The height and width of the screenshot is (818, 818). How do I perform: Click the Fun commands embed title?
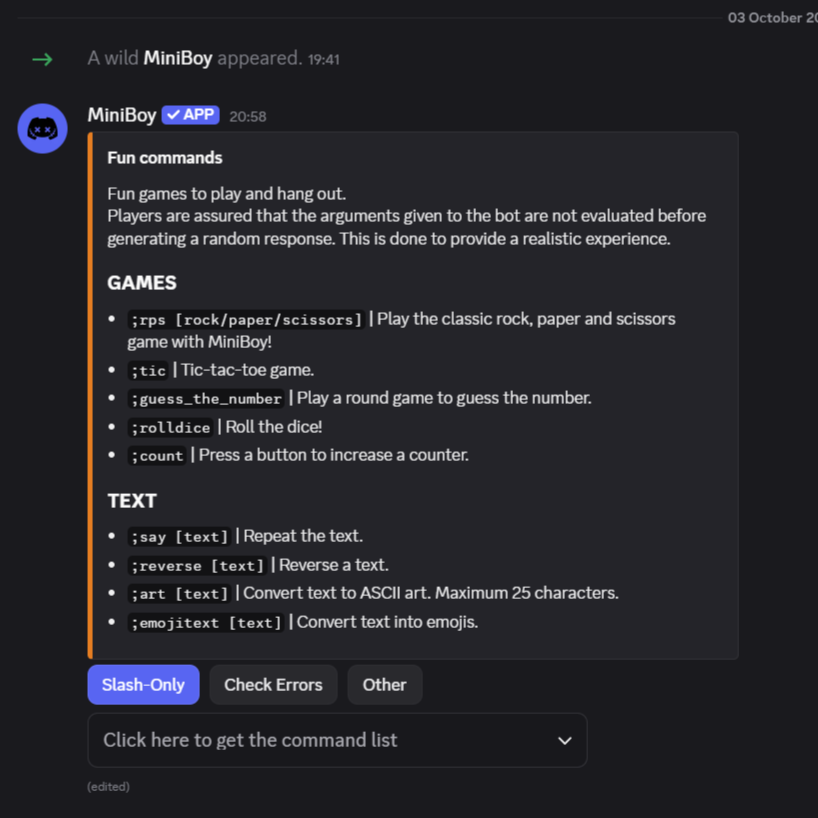pos(165,158)
